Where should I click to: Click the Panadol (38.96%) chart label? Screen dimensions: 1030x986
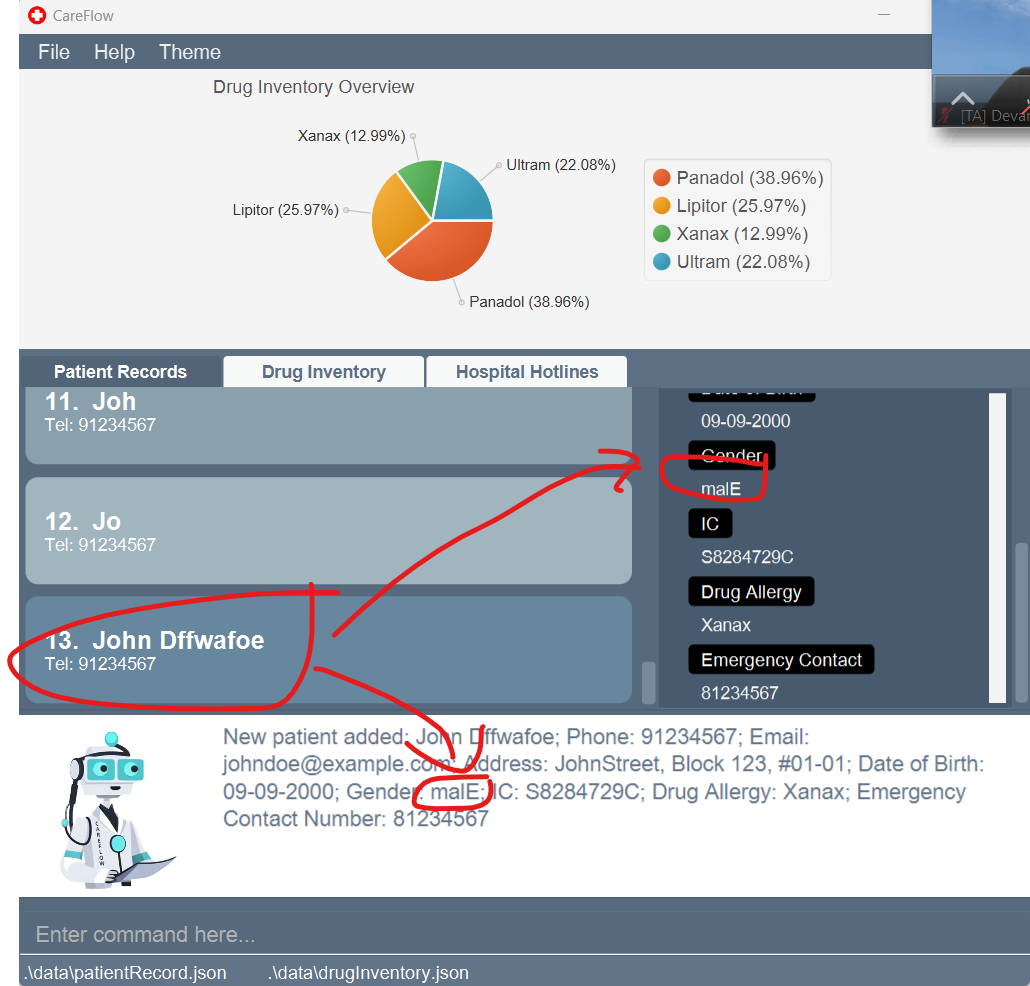529,302
